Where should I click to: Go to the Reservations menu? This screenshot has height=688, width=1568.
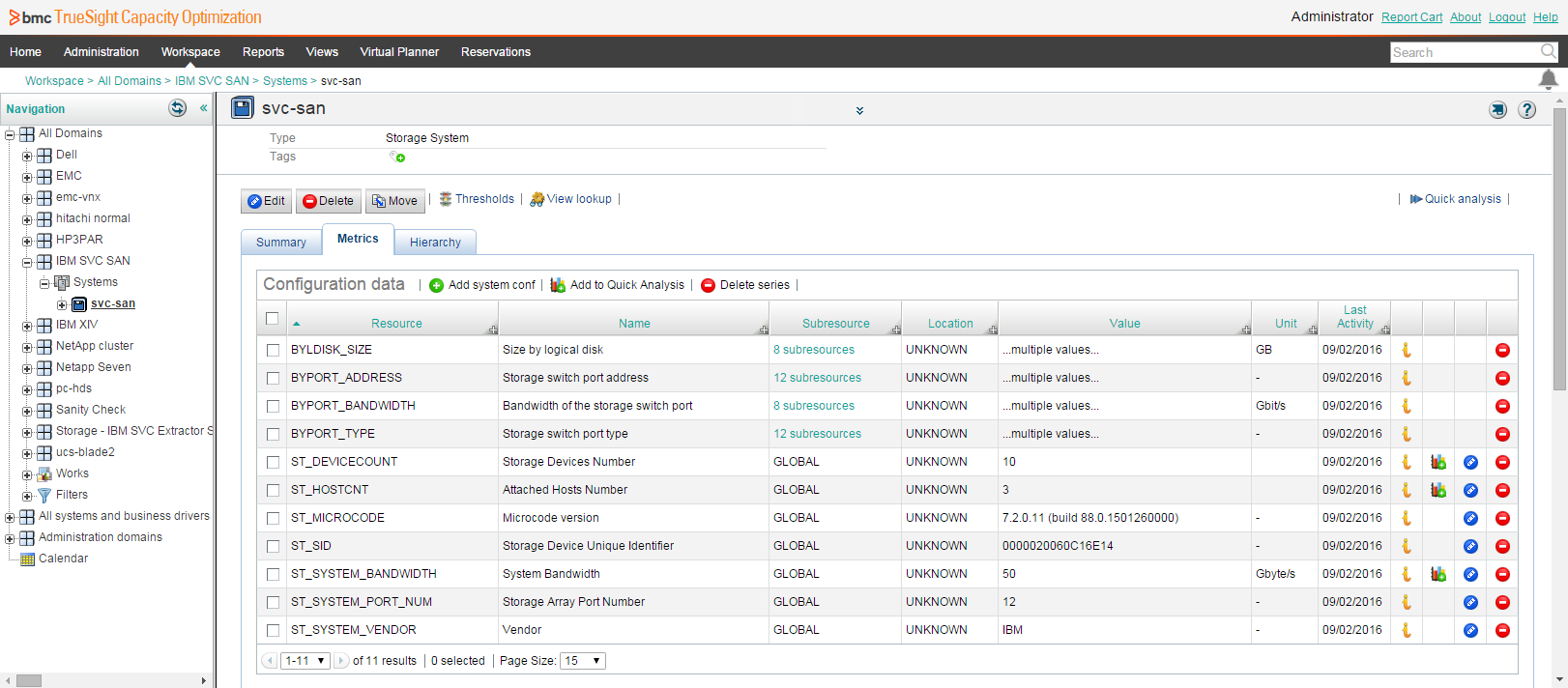point(496,52)
